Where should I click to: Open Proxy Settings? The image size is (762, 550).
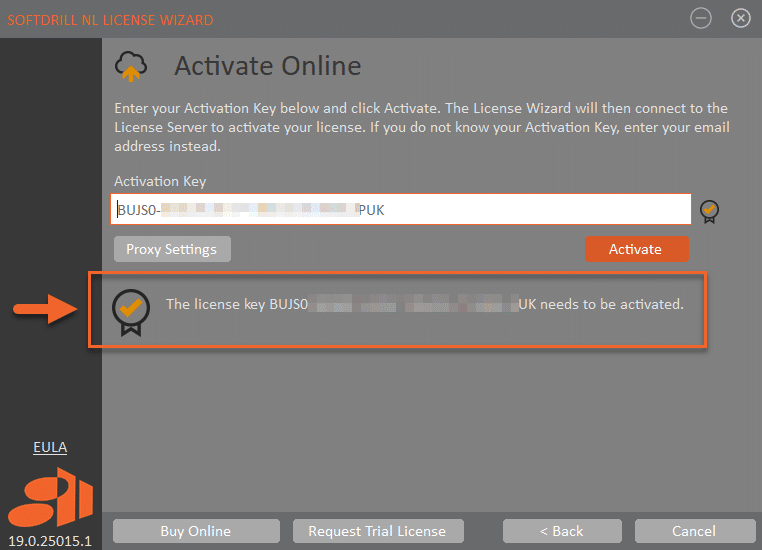coord(172,249)
